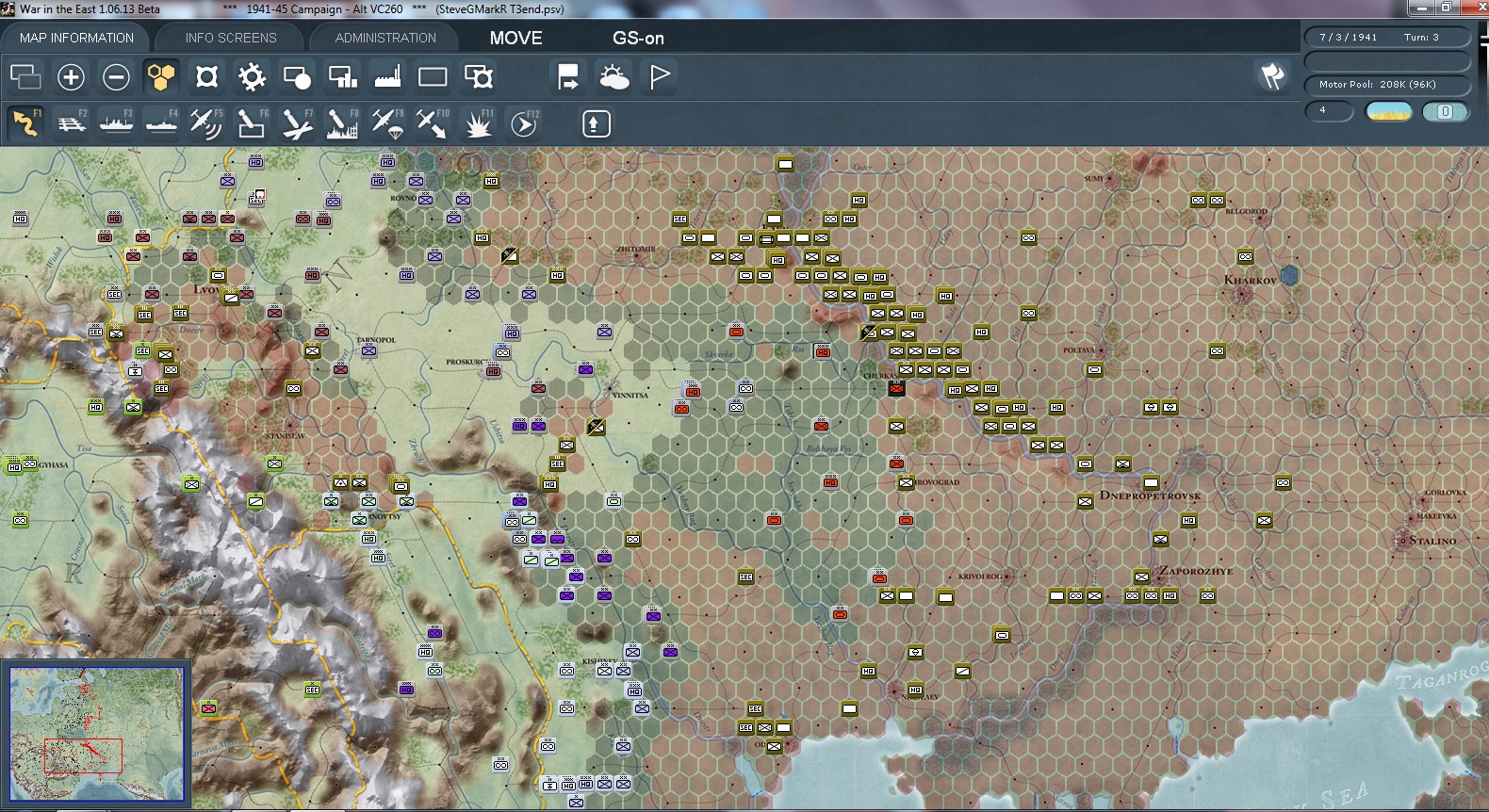
Task: Select the F10 air transfer mode
Action: (433, 123)
